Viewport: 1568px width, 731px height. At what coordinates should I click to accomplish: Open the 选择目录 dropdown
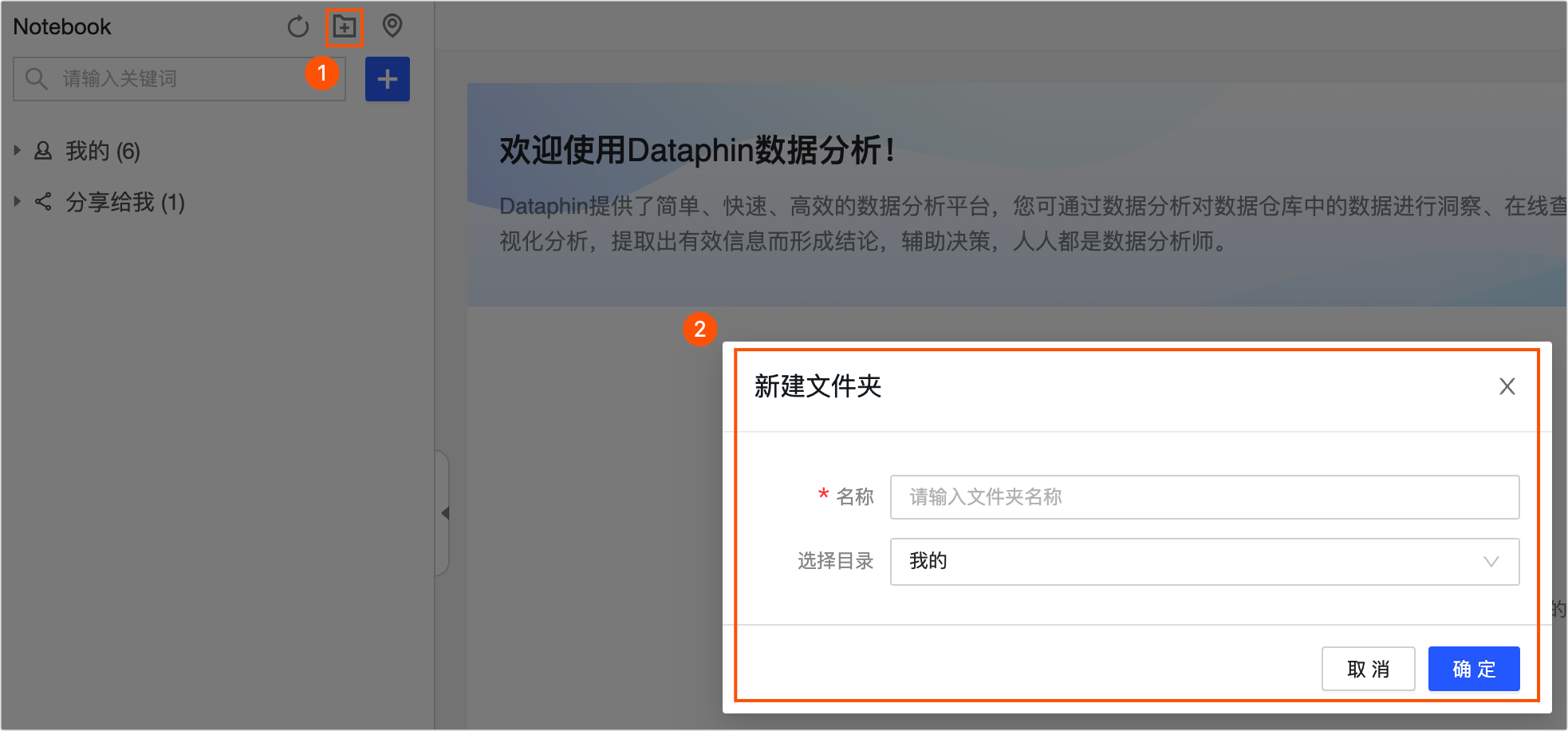1204,562
